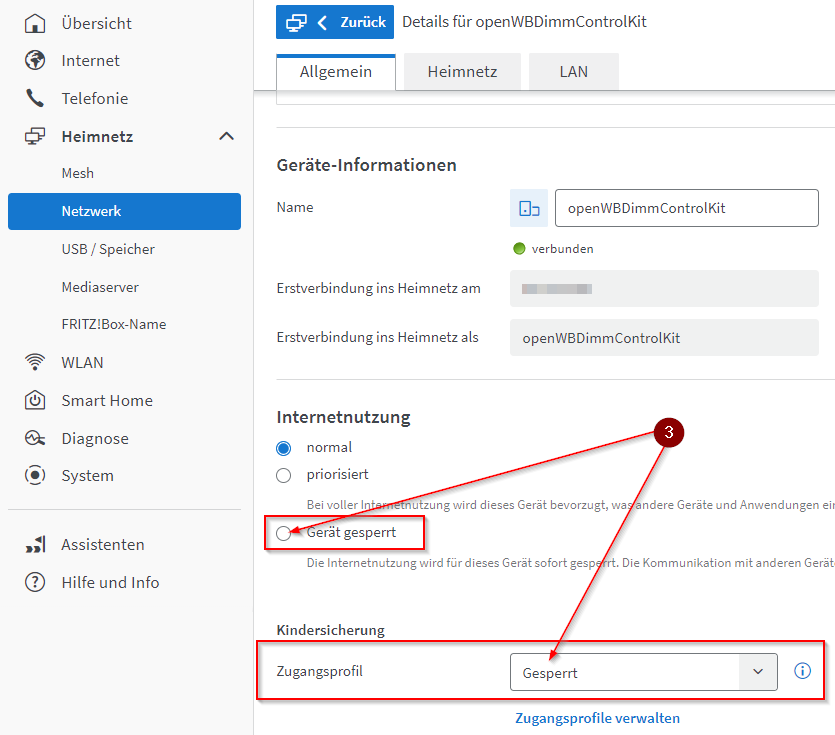The height and width of the screenshot is (735, 835).
Task: Open FRITZ!Box-Name submenu entry
Action: [x=114, y=324]
